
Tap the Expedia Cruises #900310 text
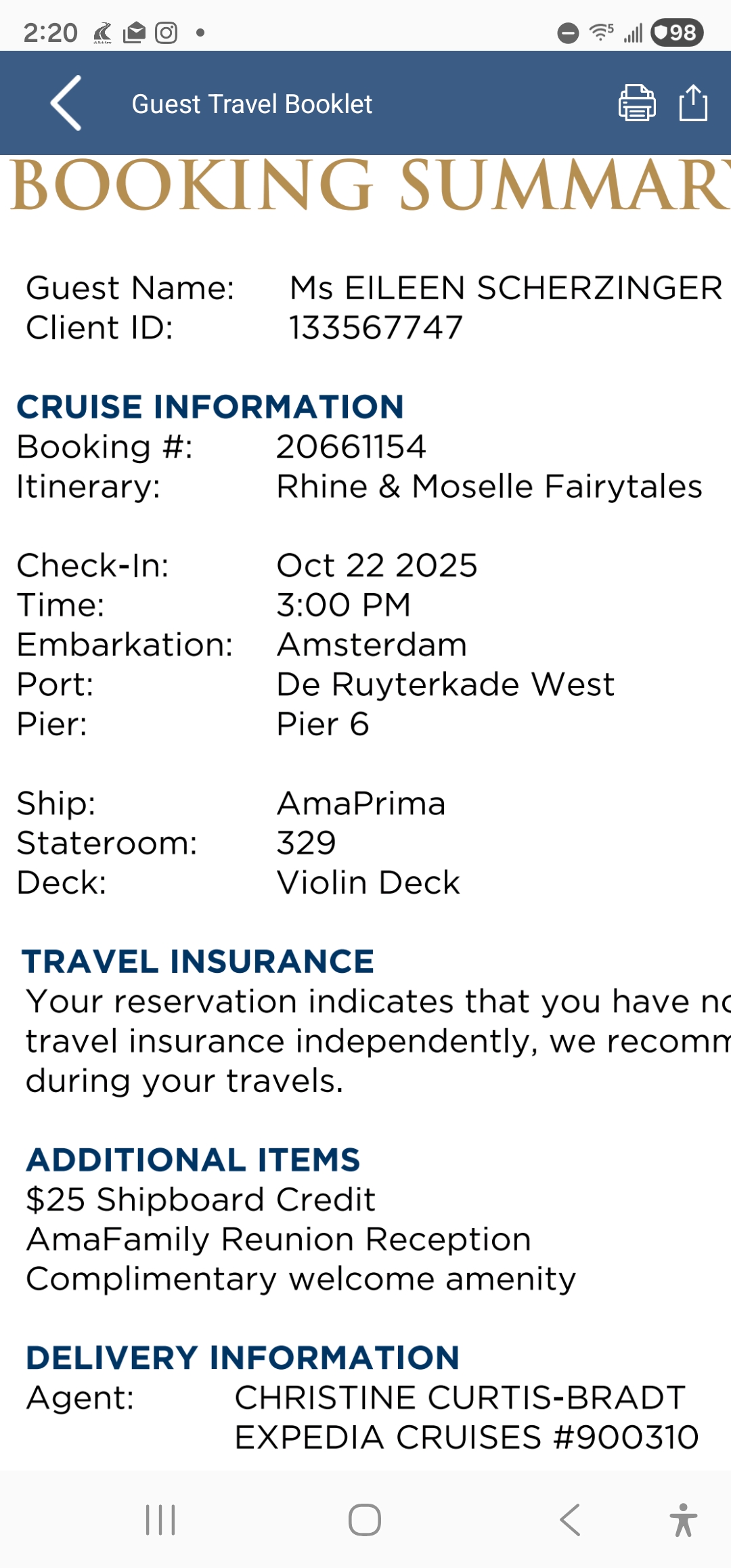click(466, 1437)
